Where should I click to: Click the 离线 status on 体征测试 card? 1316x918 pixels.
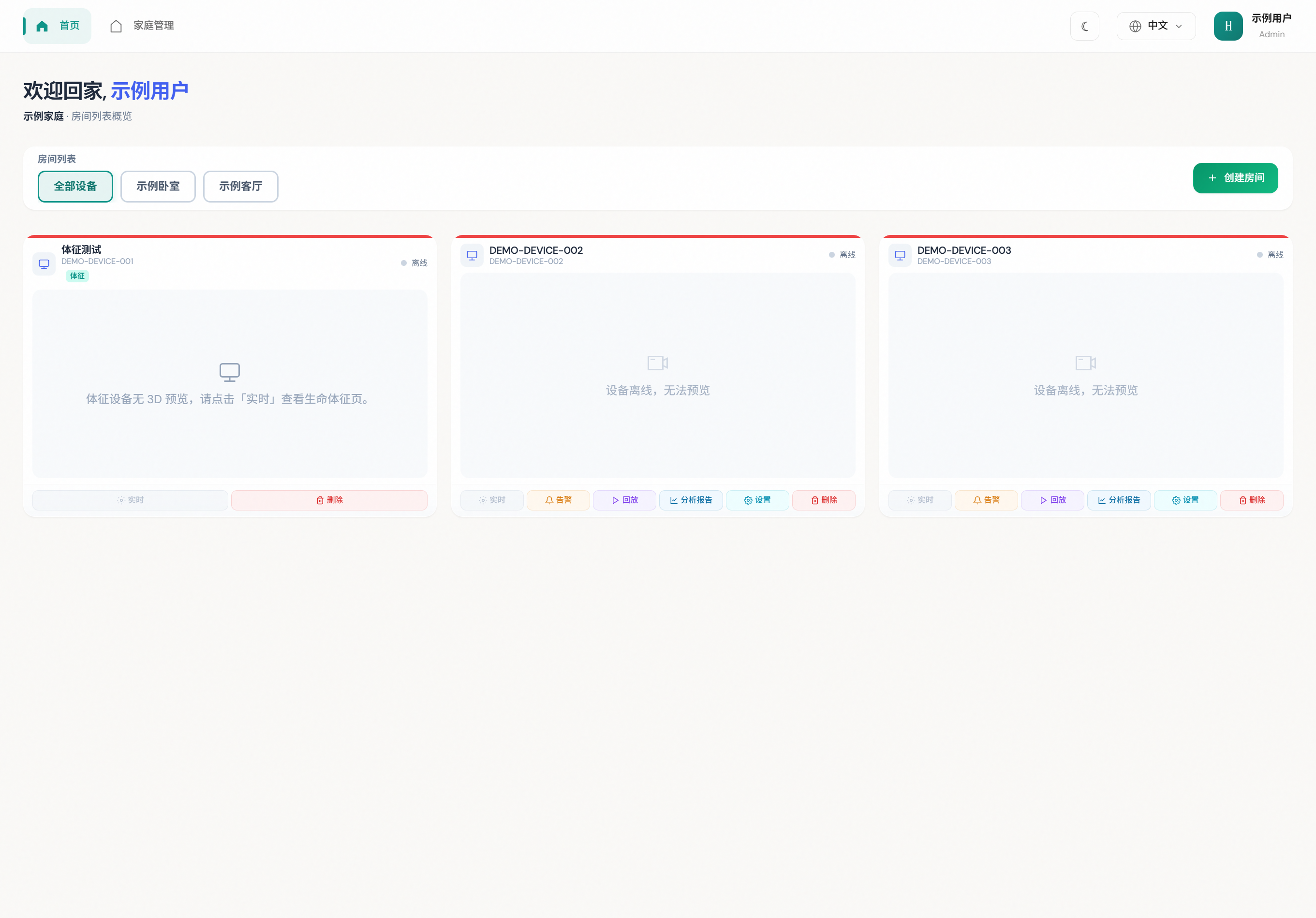[x=414, y=263]
